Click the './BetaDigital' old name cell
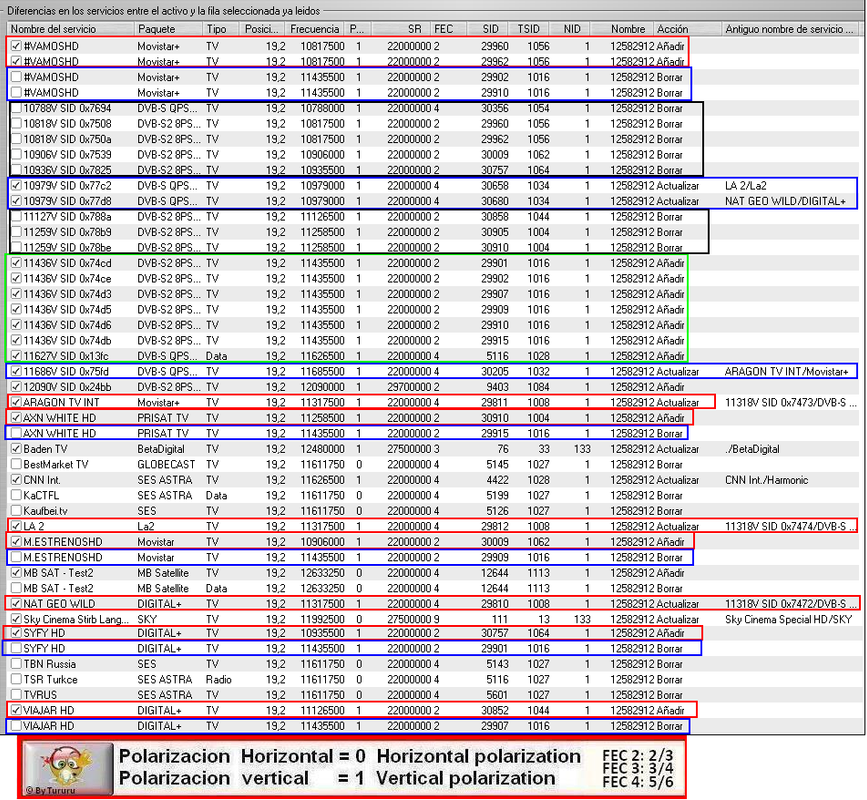The width and height of the screenshot is (867, 800). coord(752,449)
